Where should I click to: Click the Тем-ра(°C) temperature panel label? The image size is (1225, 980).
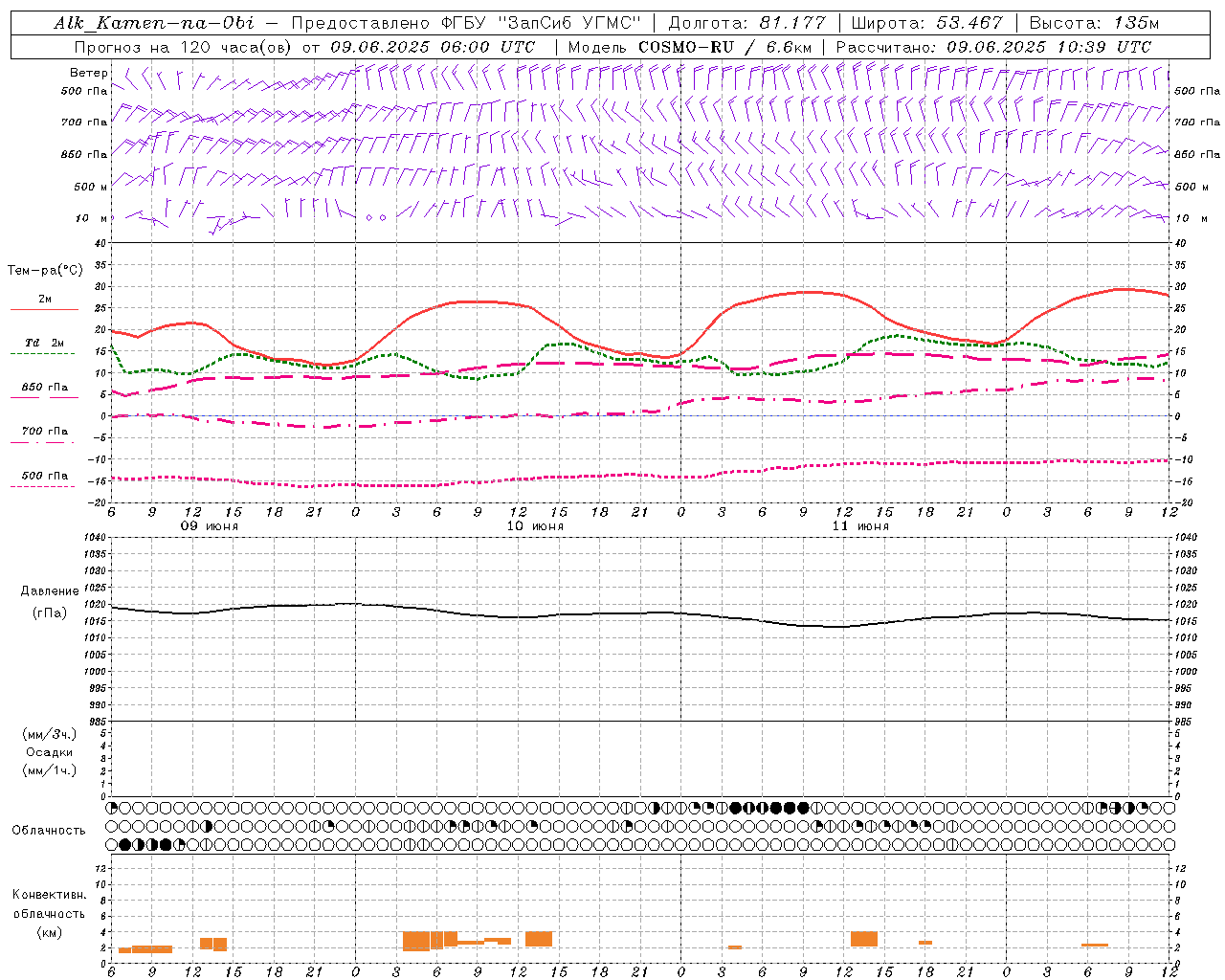(x=45, y=271)
